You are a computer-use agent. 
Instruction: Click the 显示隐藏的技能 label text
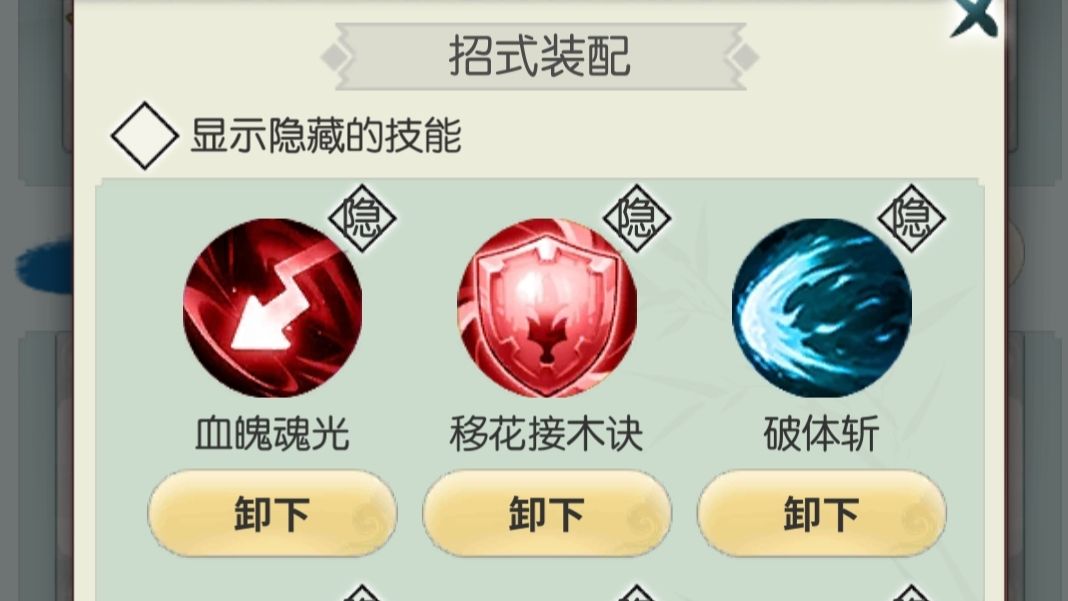(x=326, y=135)
